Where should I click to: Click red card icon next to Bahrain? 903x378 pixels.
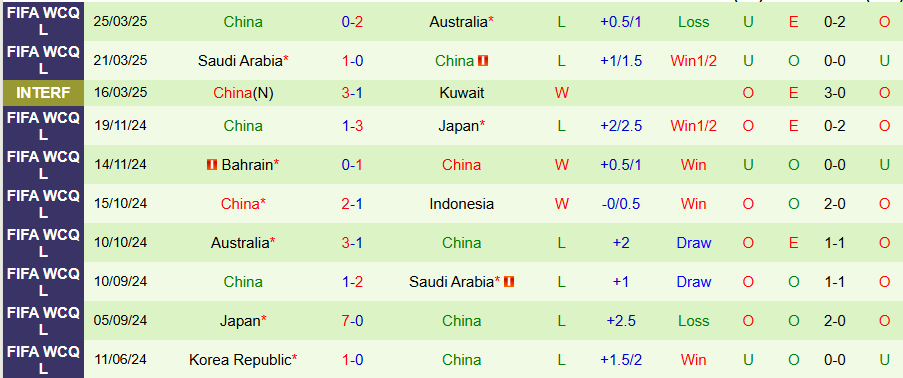[x=212, y=165]
